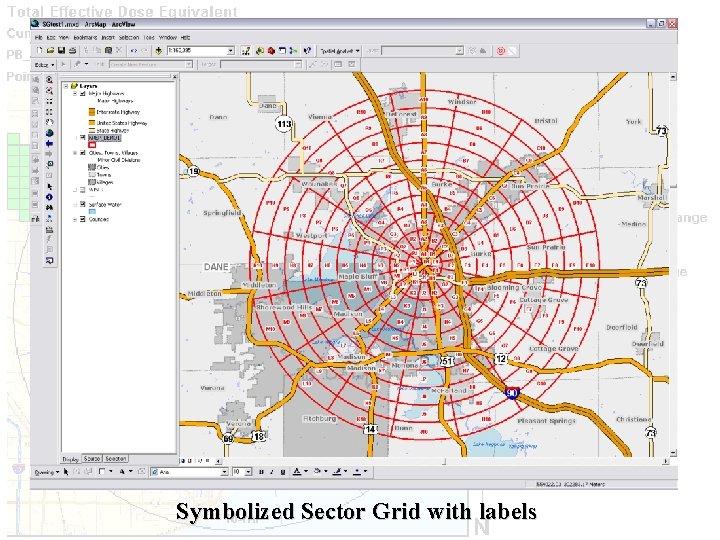
Task: Select the drawing toolbar pointer arrow
Action: (x=66, y=472)
